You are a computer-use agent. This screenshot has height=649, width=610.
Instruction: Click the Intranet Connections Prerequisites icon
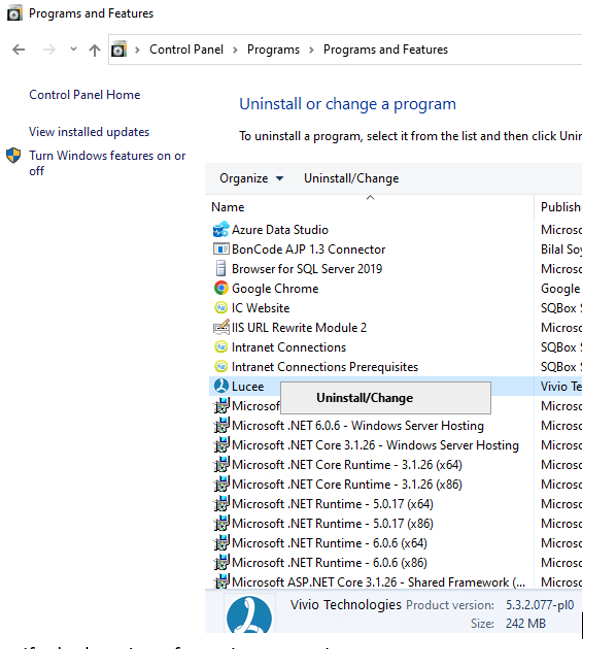221,367
